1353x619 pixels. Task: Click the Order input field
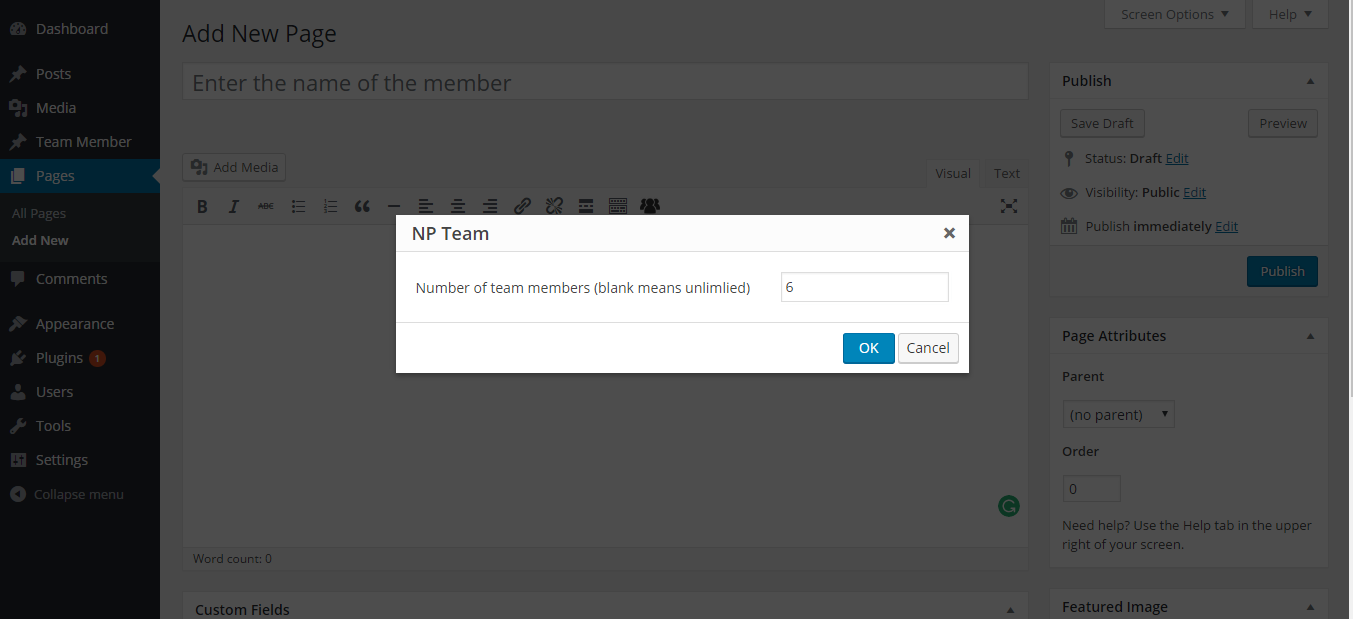point(1091,489)
